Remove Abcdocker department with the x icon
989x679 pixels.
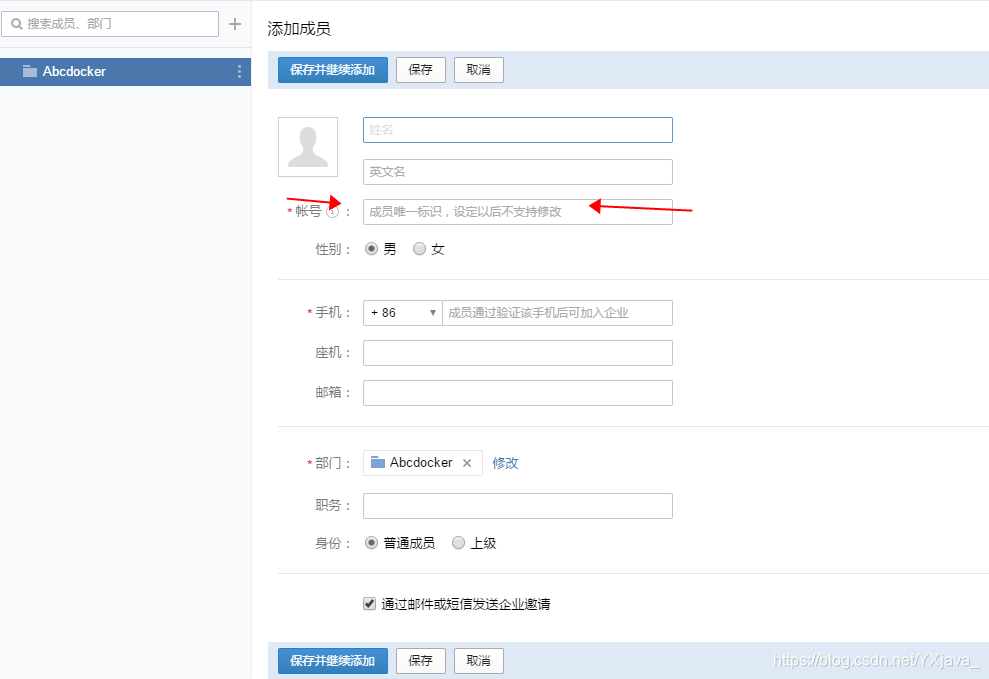467,463
